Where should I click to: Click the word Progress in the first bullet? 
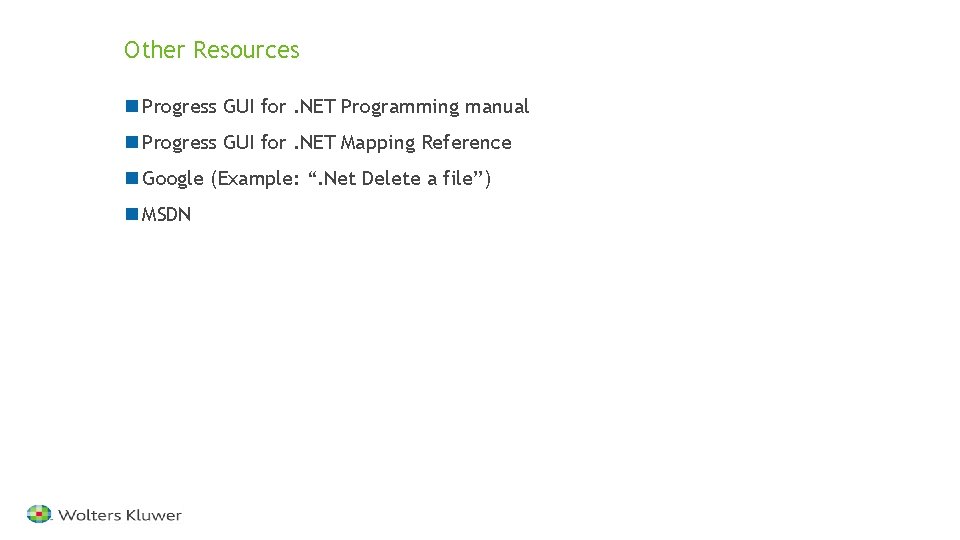tap(179, 107)
